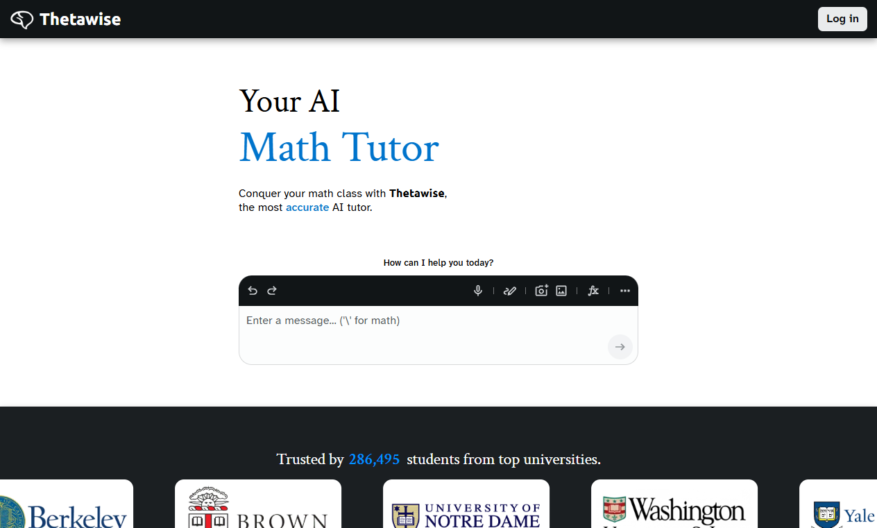Screen dimensions: 877x528
Task: Redo the last edit in message box
Action: point(272,291)
